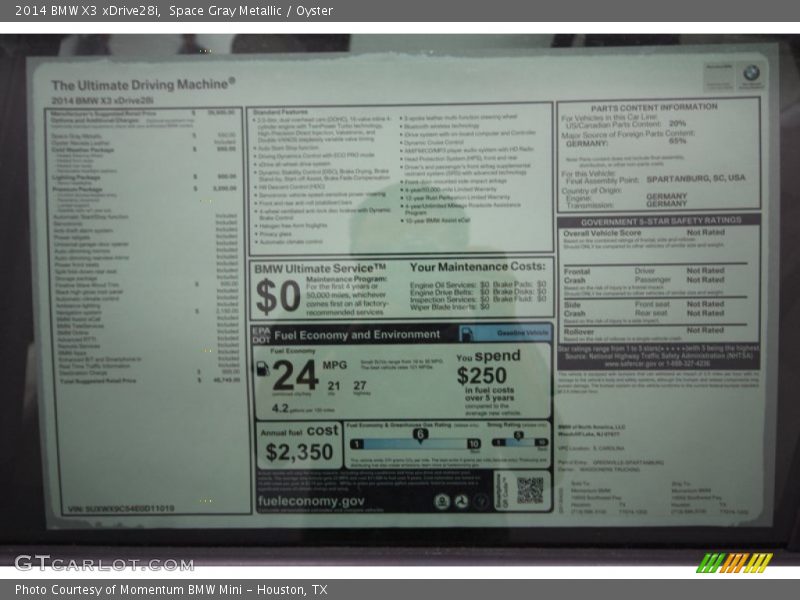
Task: Click the BMW Ultimate Service $0 amount
Action: click(277, 297)
